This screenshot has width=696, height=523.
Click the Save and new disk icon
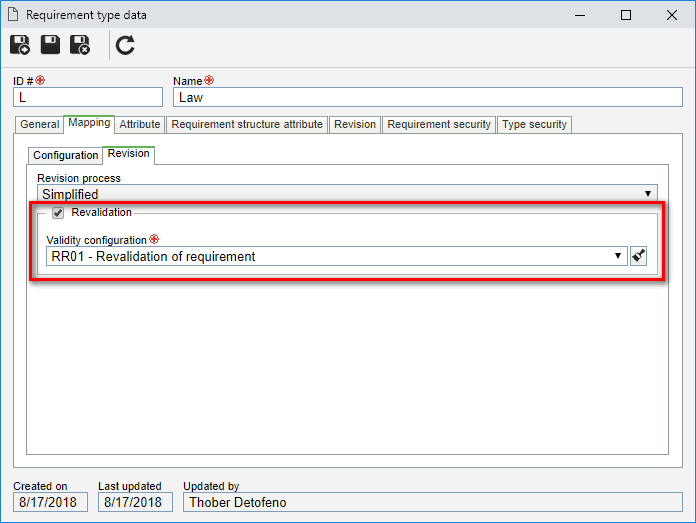[x=20, y=45]
